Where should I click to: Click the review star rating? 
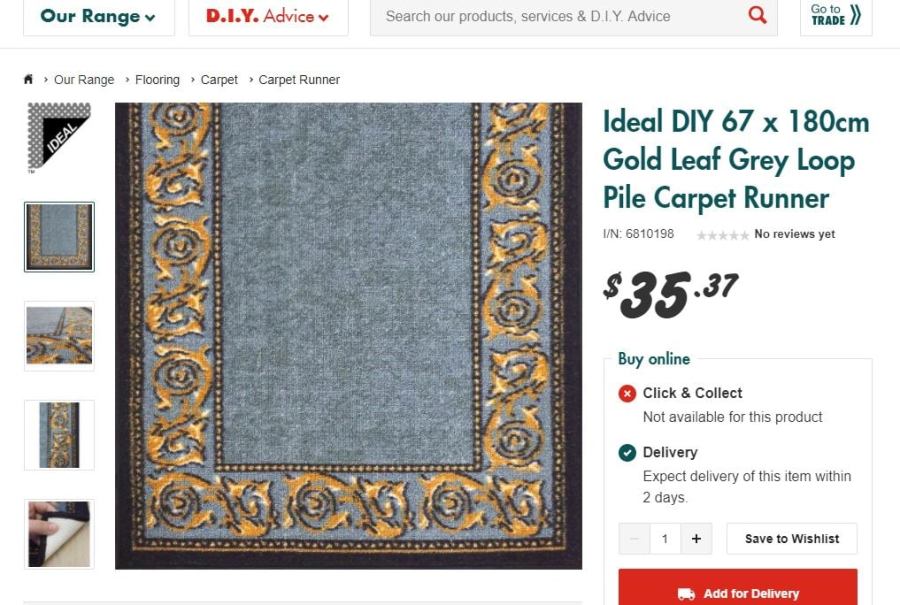[x=722, y=235]
